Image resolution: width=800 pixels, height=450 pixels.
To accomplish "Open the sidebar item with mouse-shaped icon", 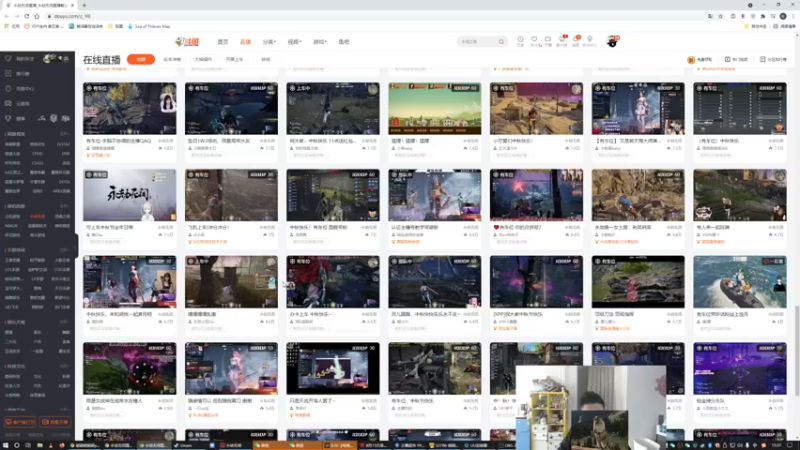I will coord(19,88).
